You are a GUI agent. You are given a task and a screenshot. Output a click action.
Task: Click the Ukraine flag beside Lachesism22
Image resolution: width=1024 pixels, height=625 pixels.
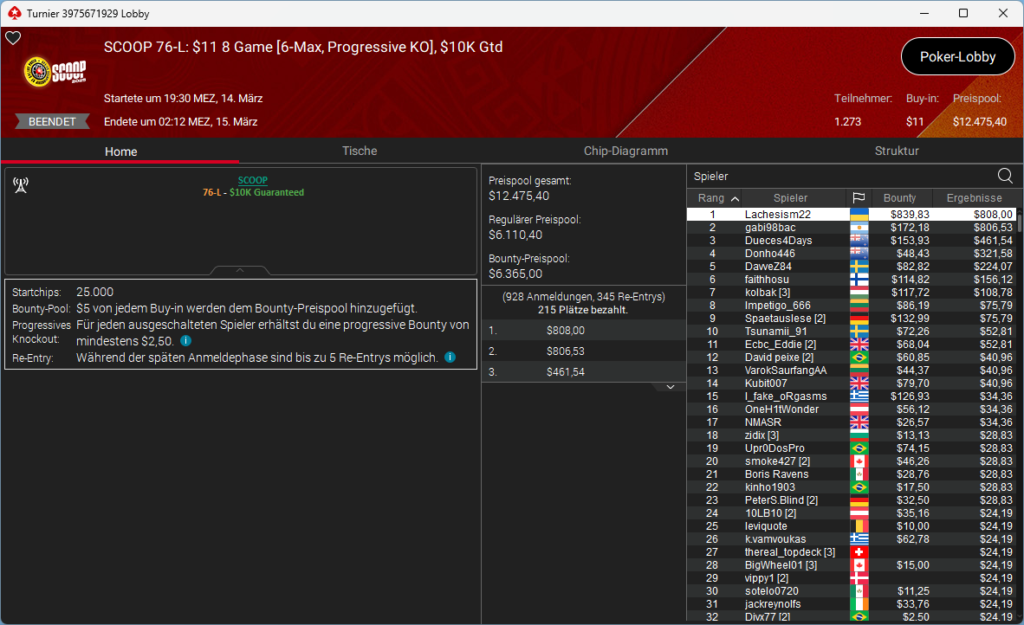[858, 214]
